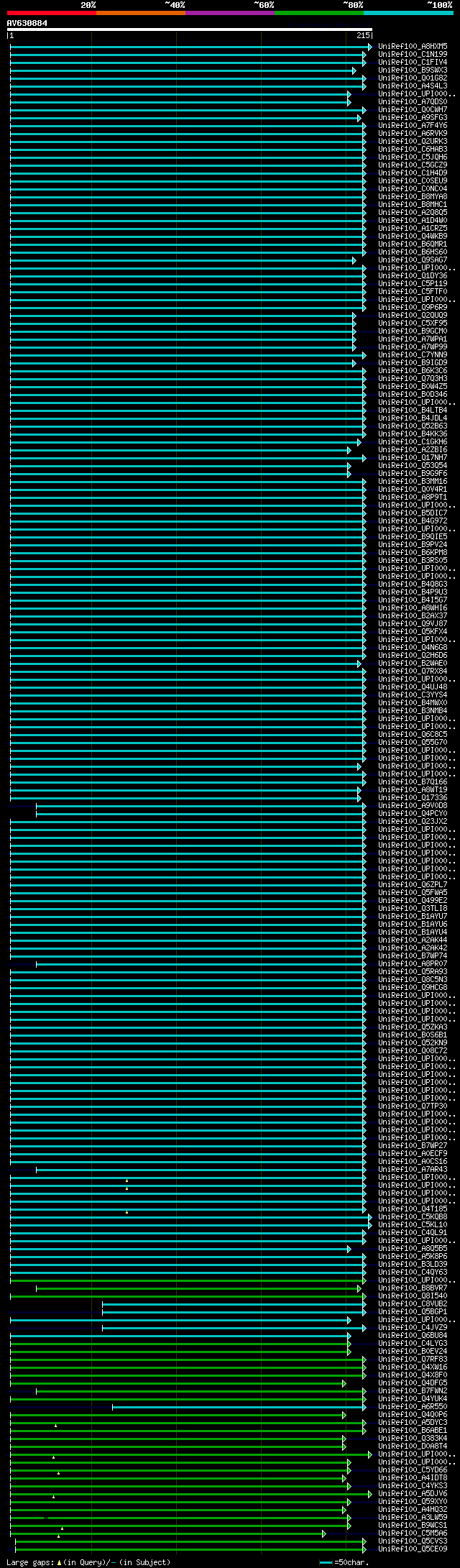Click the orange ~40% identity legend segment
460x1568 pixels.
point(140,13)
